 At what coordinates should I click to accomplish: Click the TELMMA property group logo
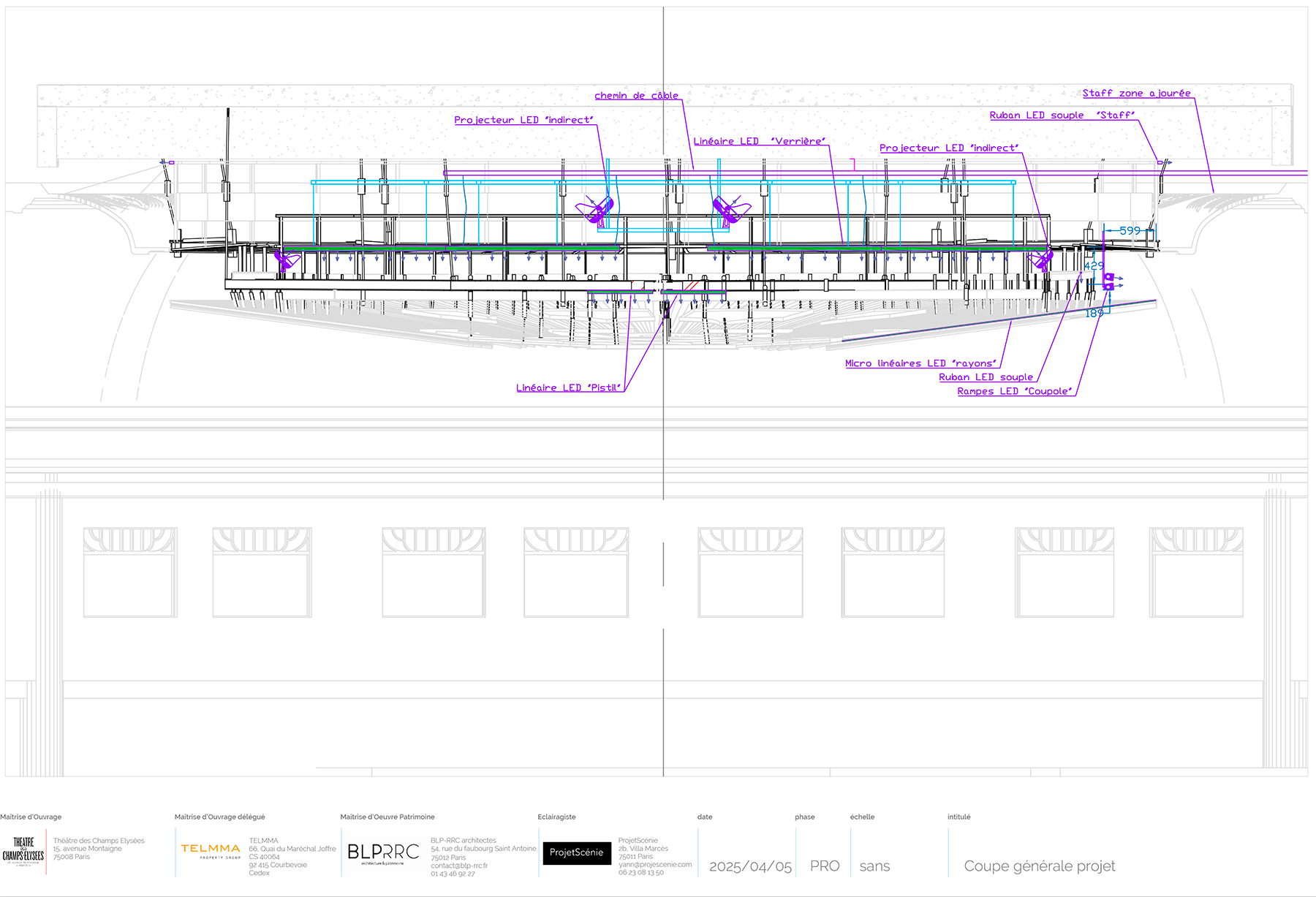tap(211, 850)
